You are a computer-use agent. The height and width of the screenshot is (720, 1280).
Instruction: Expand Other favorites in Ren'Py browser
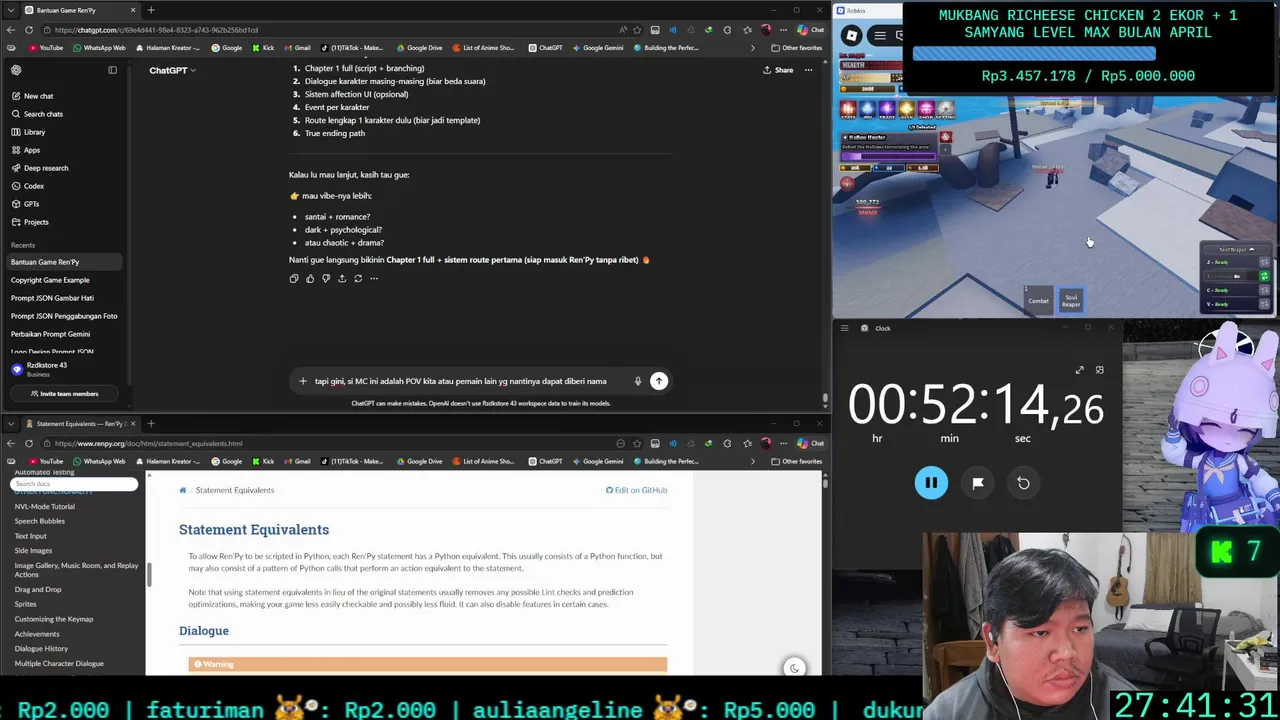[x=796, y=461]
